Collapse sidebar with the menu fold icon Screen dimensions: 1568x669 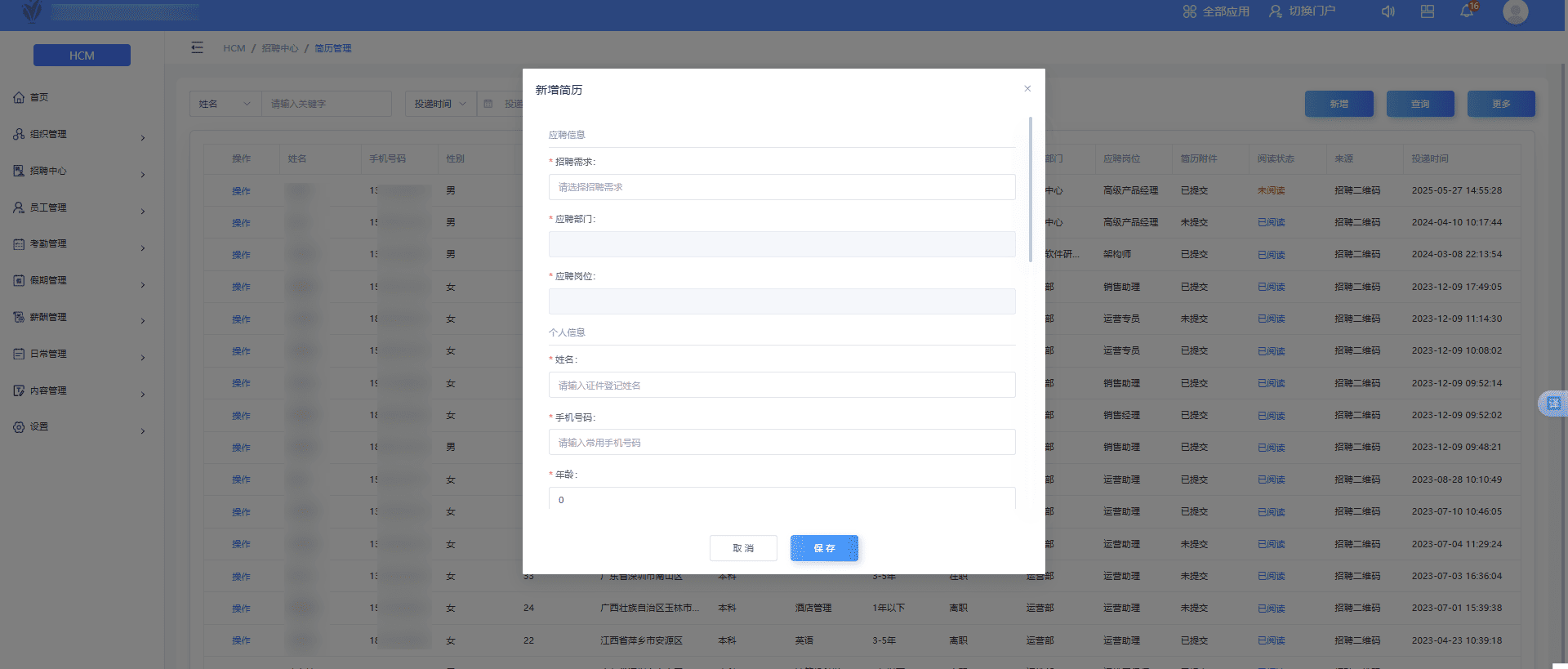click(x=197, y=48)
